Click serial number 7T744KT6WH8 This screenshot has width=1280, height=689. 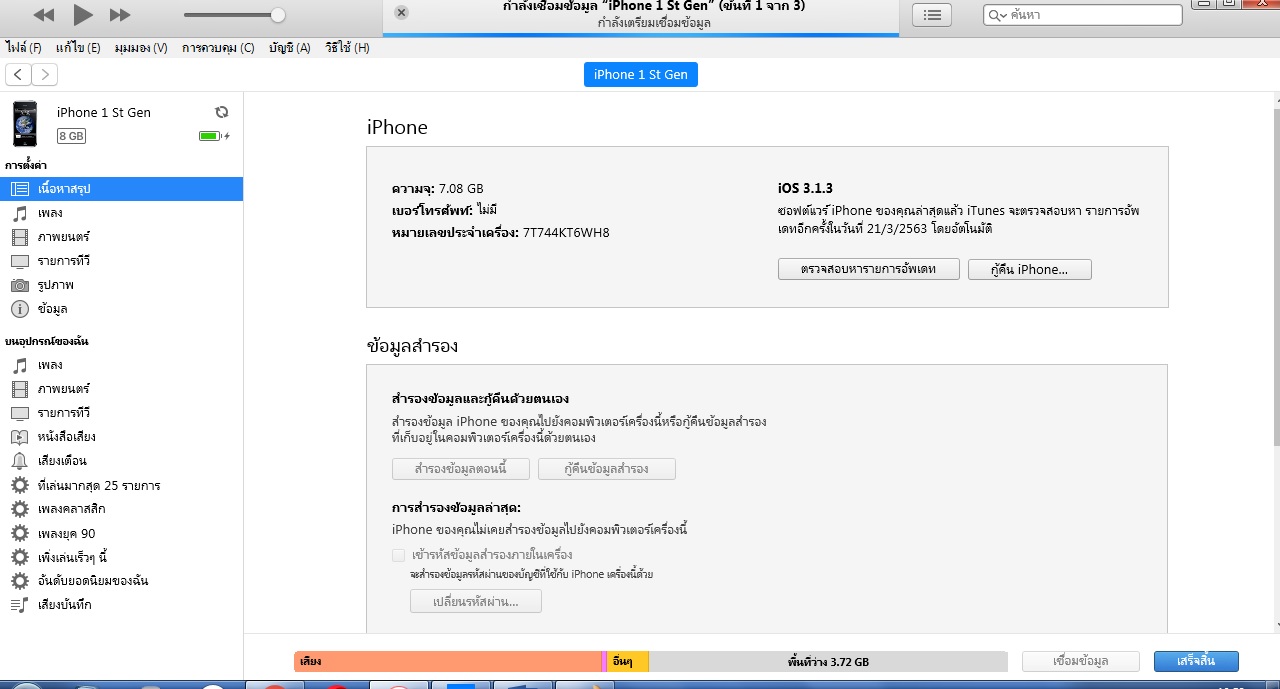tap(566, 233)
